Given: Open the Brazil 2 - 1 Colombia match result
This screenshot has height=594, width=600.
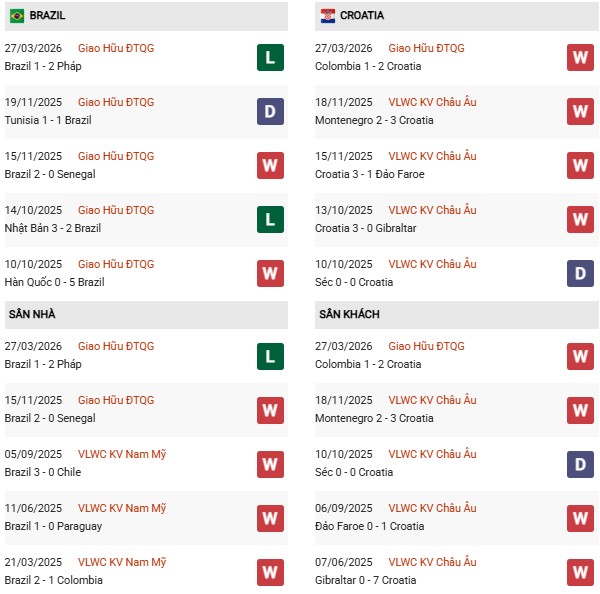Looking at the screenshot, I should tap(54, 580).
